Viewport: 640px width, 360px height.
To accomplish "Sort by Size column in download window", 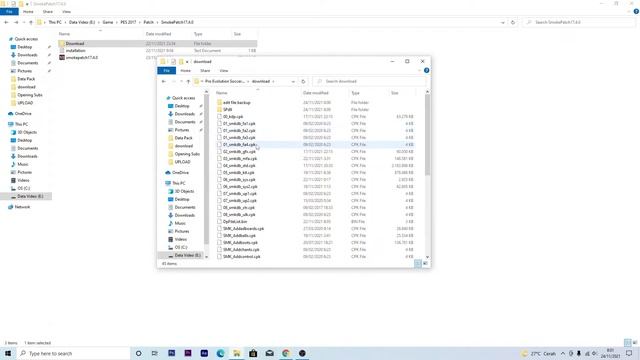I will click(x=395, y=93).
